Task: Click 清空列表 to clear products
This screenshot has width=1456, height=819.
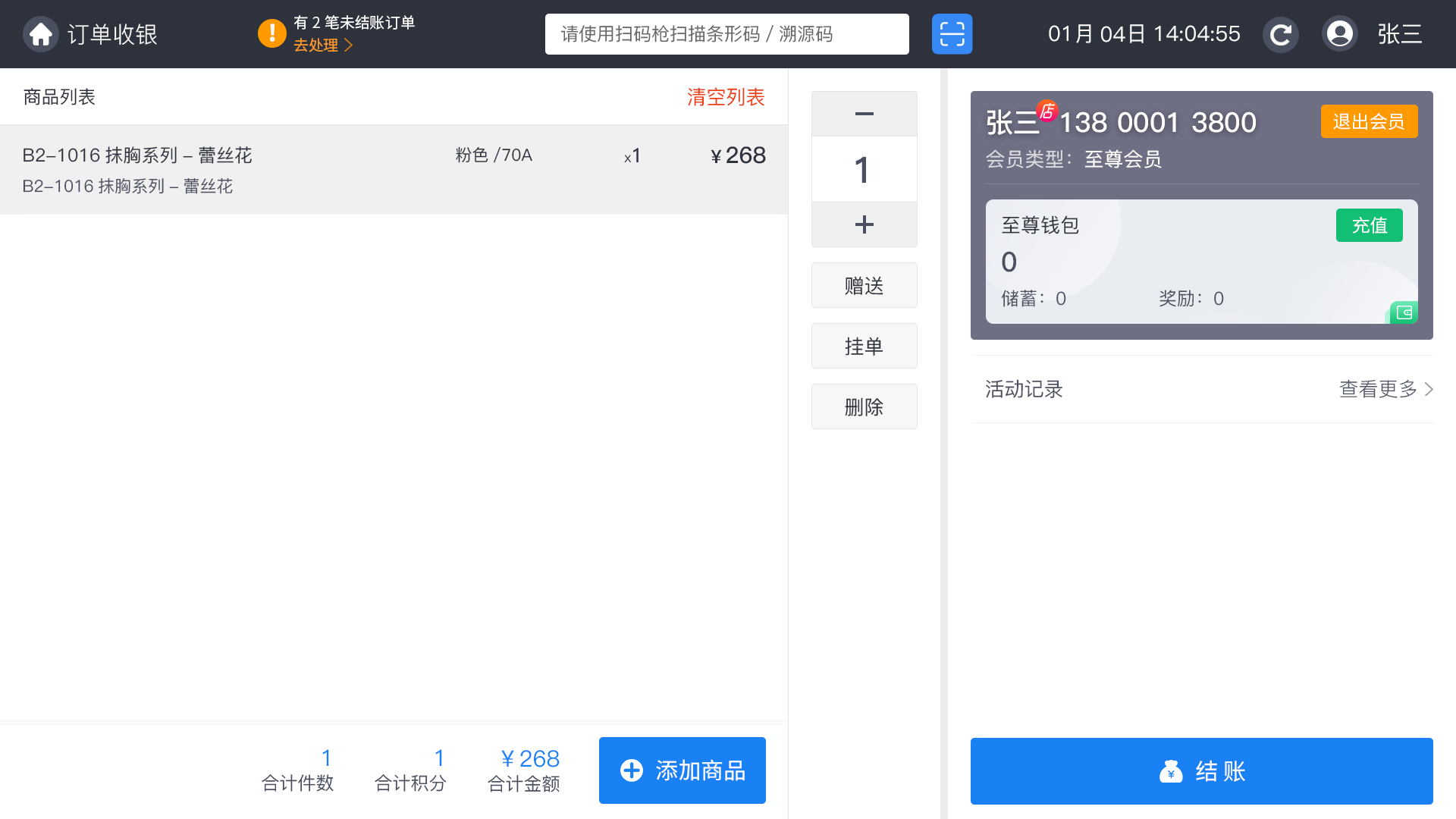Action: pos(726,97)
